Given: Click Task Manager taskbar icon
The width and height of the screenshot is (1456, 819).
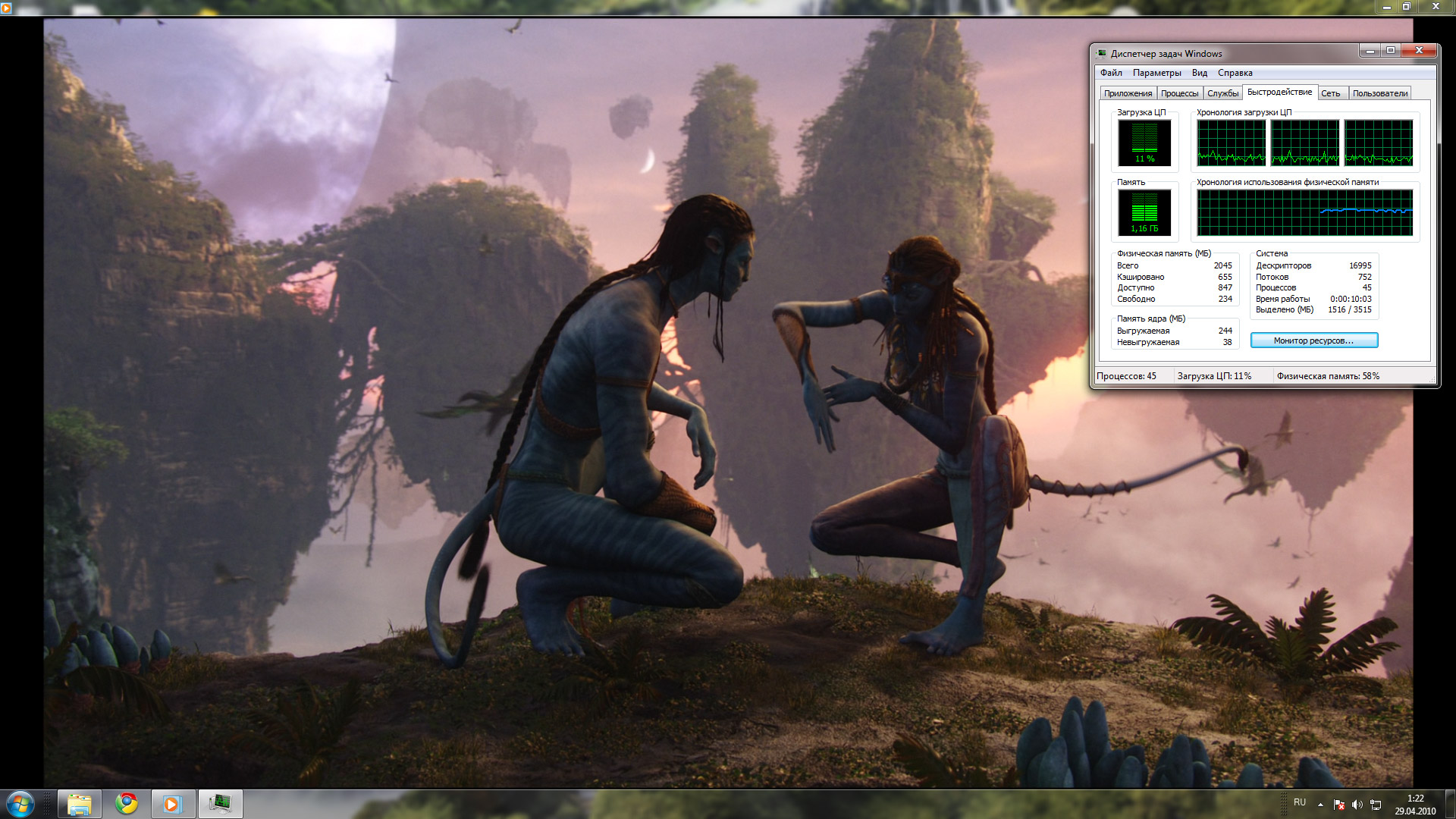Looking at the screenshot, I should pyautogui.click(x=220, y=804).
